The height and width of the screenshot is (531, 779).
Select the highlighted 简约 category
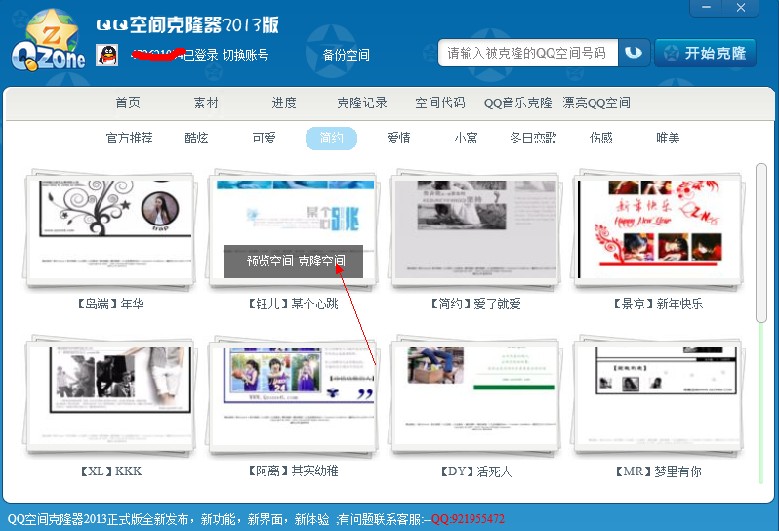pyautogui.click(x=331, y=138)
